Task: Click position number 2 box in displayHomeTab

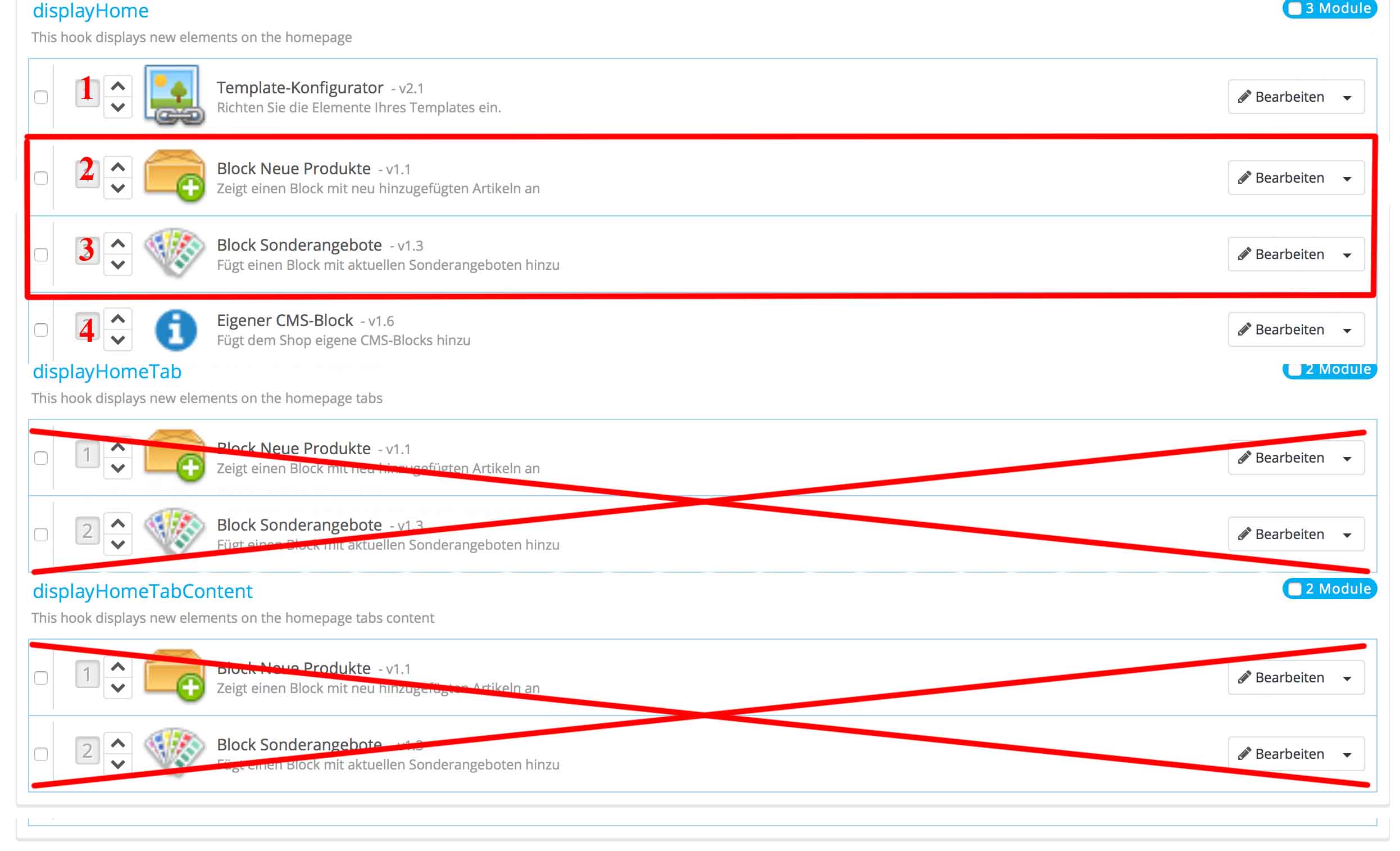Action: point(88,532)
